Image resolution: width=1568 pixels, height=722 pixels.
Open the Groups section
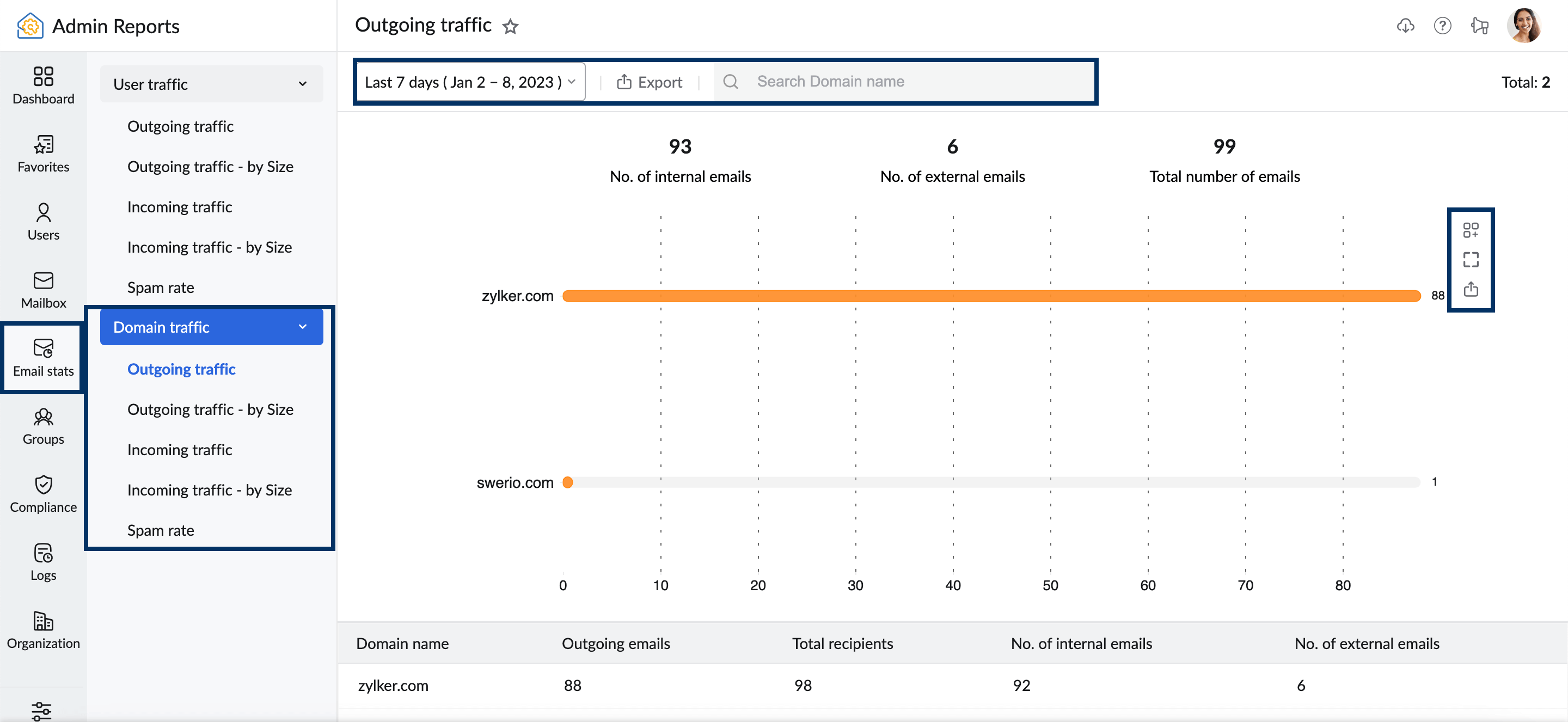tap(43, 426)
